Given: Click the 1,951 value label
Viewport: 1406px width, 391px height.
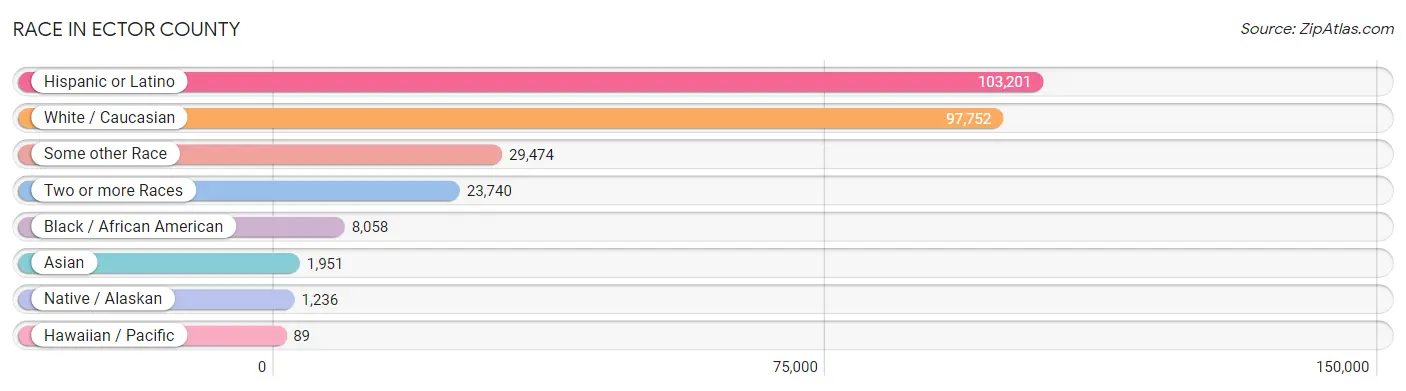Looking at the screenshot, I should (x=324, y=263).
